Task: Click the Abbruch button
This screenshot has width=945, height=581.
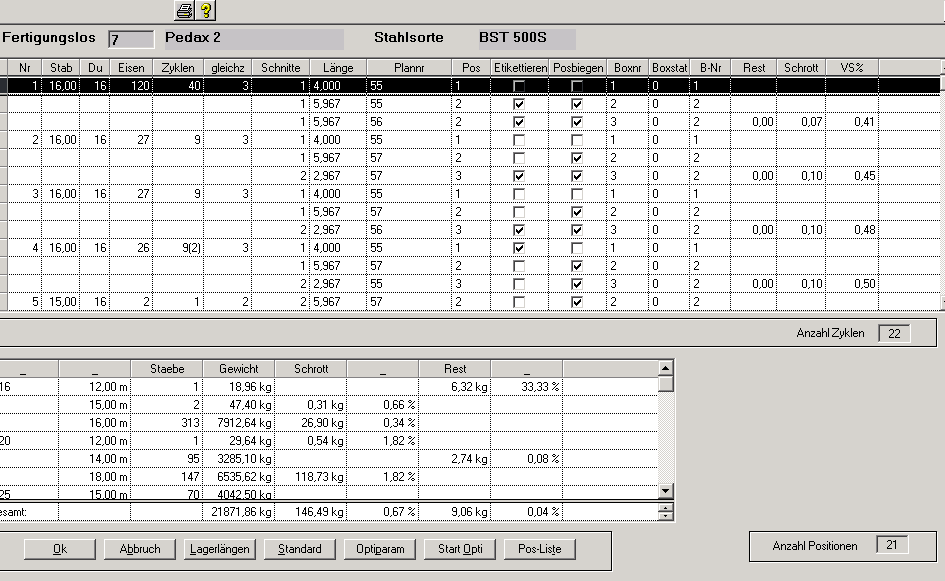Action: [139, 549]
